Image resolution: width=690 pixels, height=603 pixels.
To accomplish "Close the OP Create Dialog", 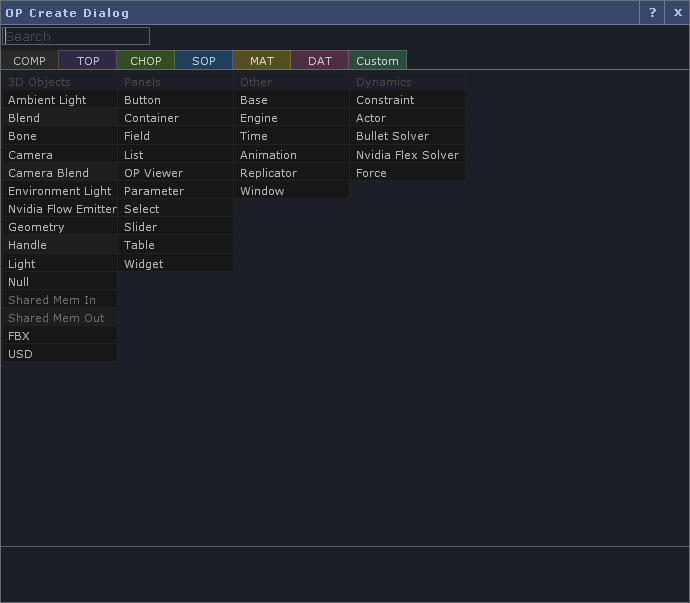I will click(x=677, y=13).
